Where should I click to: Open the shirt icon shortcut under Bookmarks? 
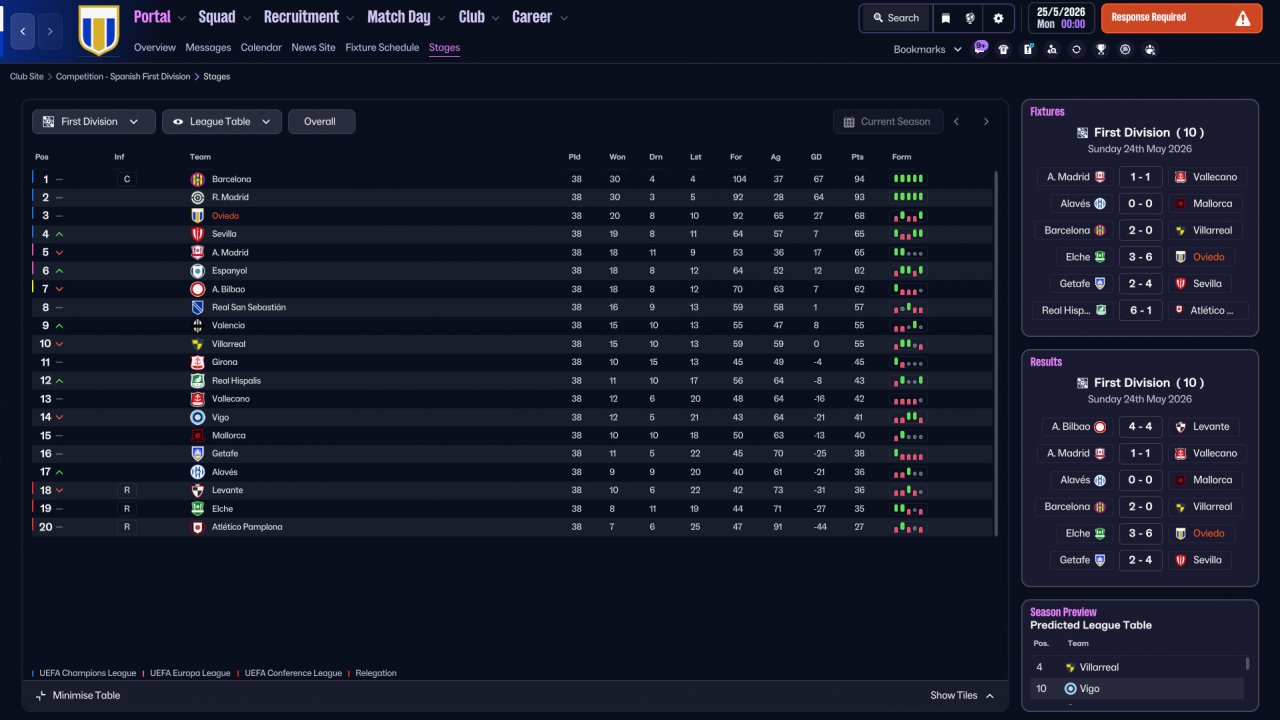pyautogui.click(x=1003, y=49)
